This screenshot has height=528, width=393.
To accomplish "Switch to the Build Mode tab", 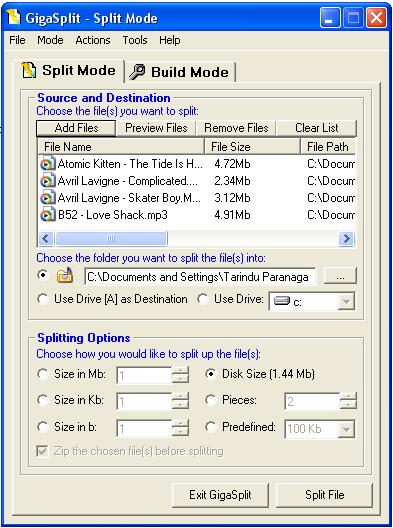I will point(180,72).
